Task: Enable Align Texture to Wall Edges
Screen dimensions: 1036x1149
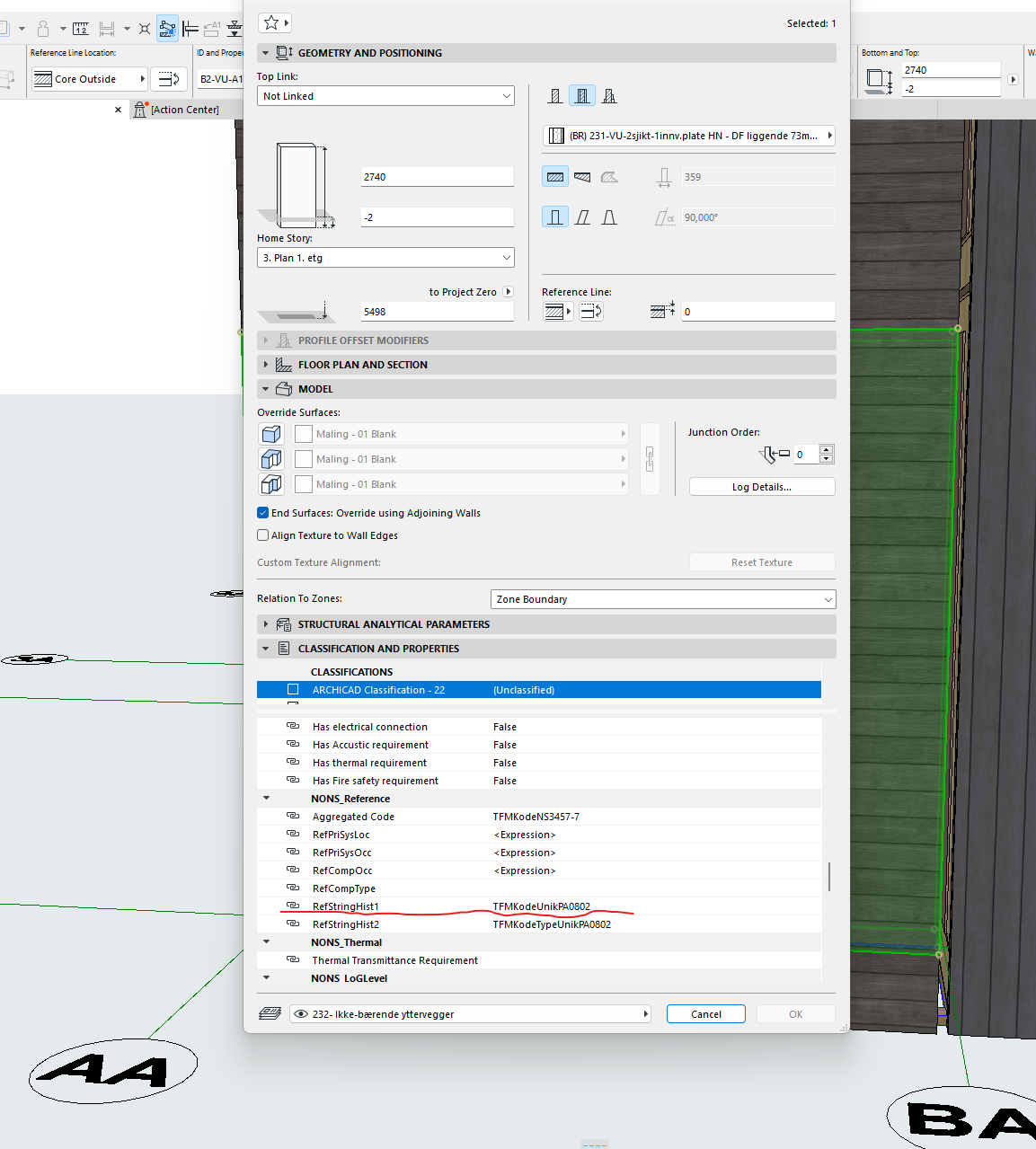Action: pos(263,535)
